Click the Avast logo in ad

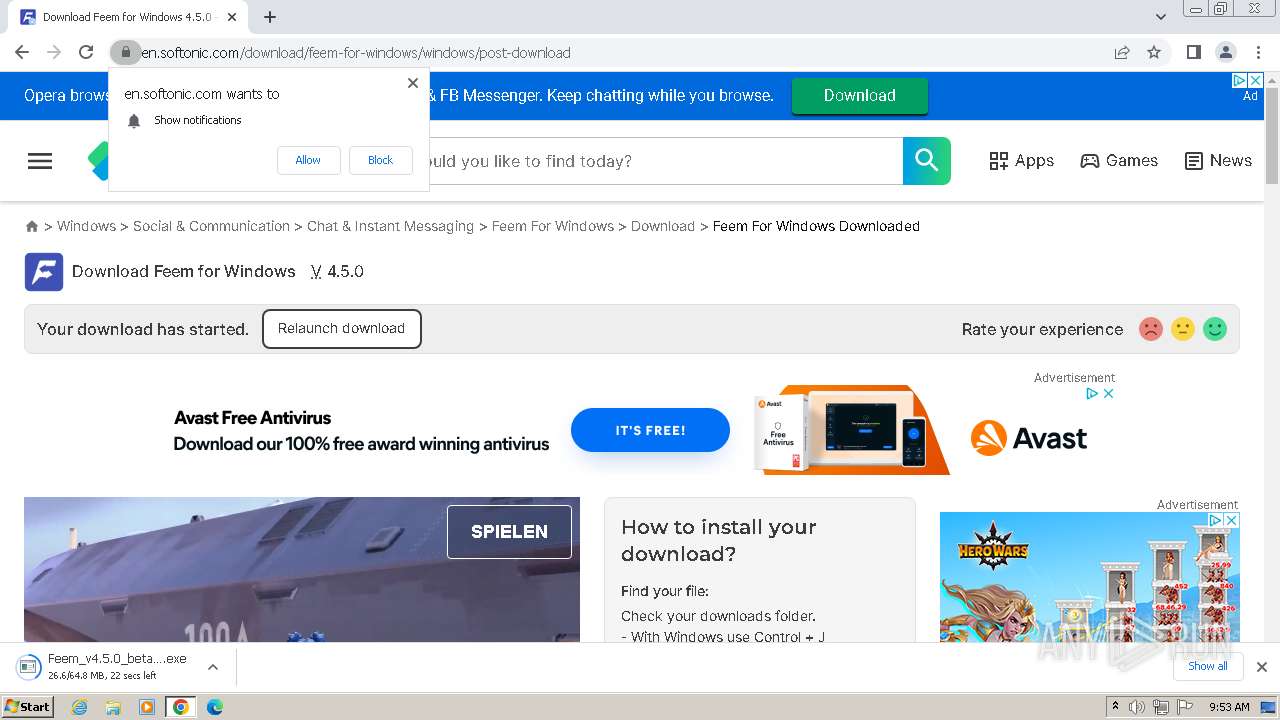point(1029,438)
